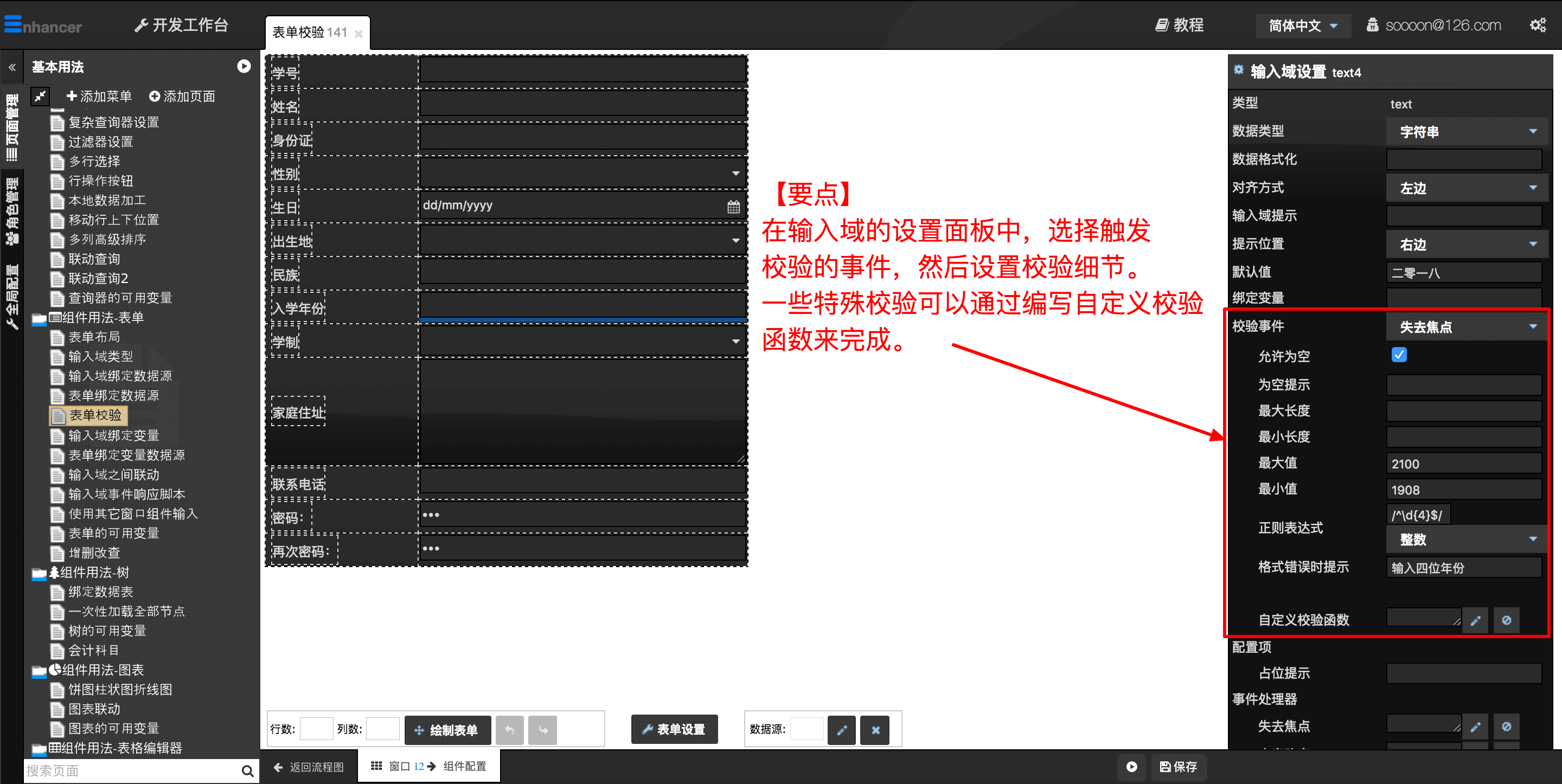Click the 最大值 input field showing 2100
Image resolution: width=1562 pixels, height=784 pixels.
pyautogui.click(x=1463, y=464)
